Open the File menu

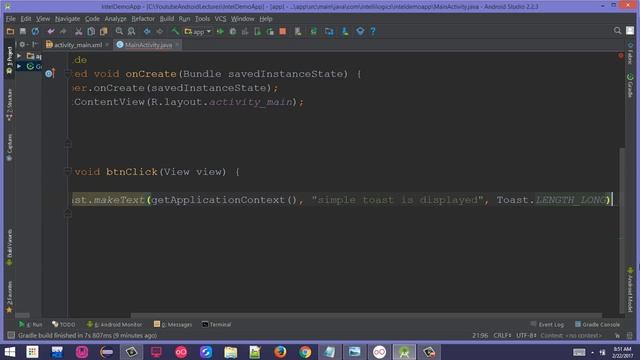point(11,19)
